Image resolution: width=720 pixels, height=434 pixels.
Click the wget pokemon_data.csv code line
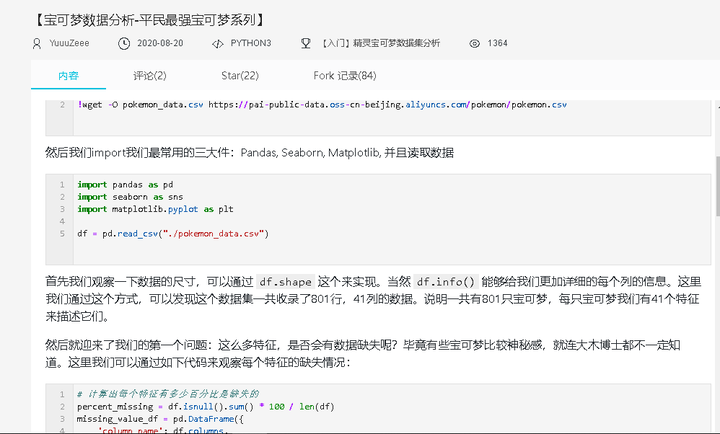pyautogui.click(x=322, y=105)
